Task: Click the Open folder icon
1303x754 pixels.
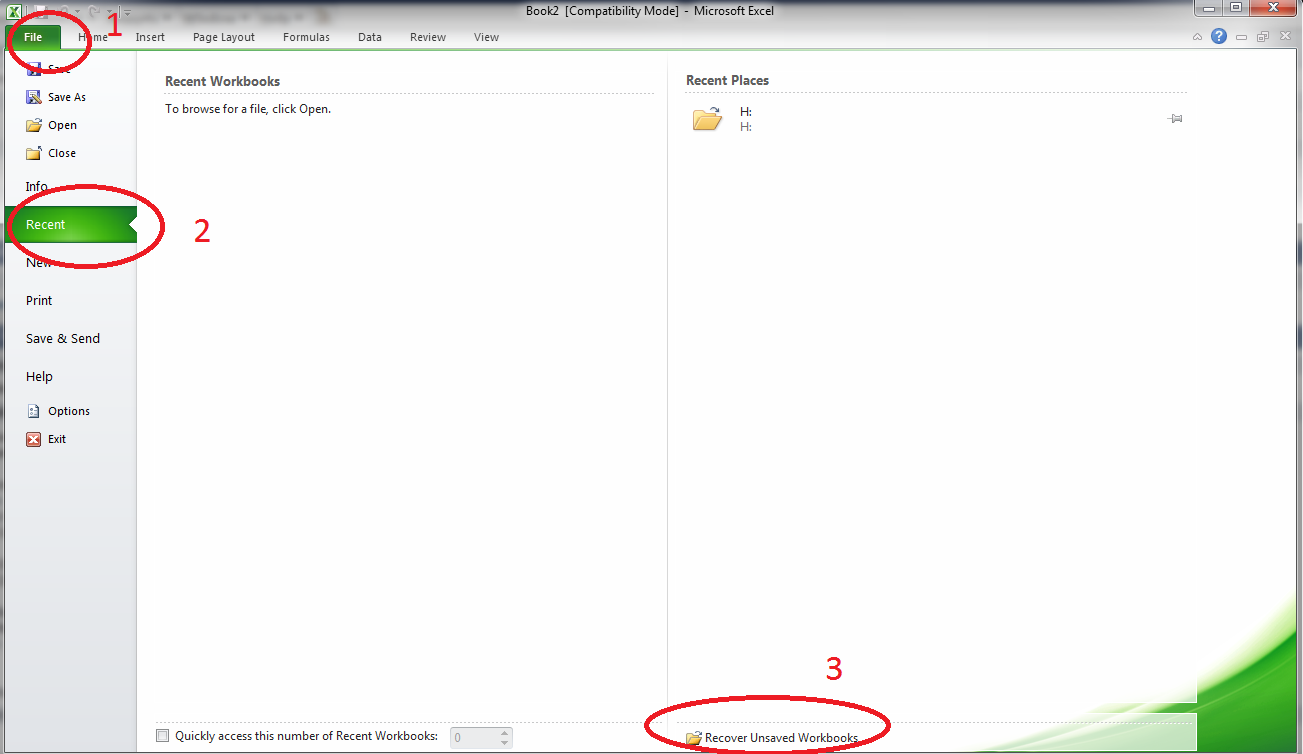Action: [34, 125]
